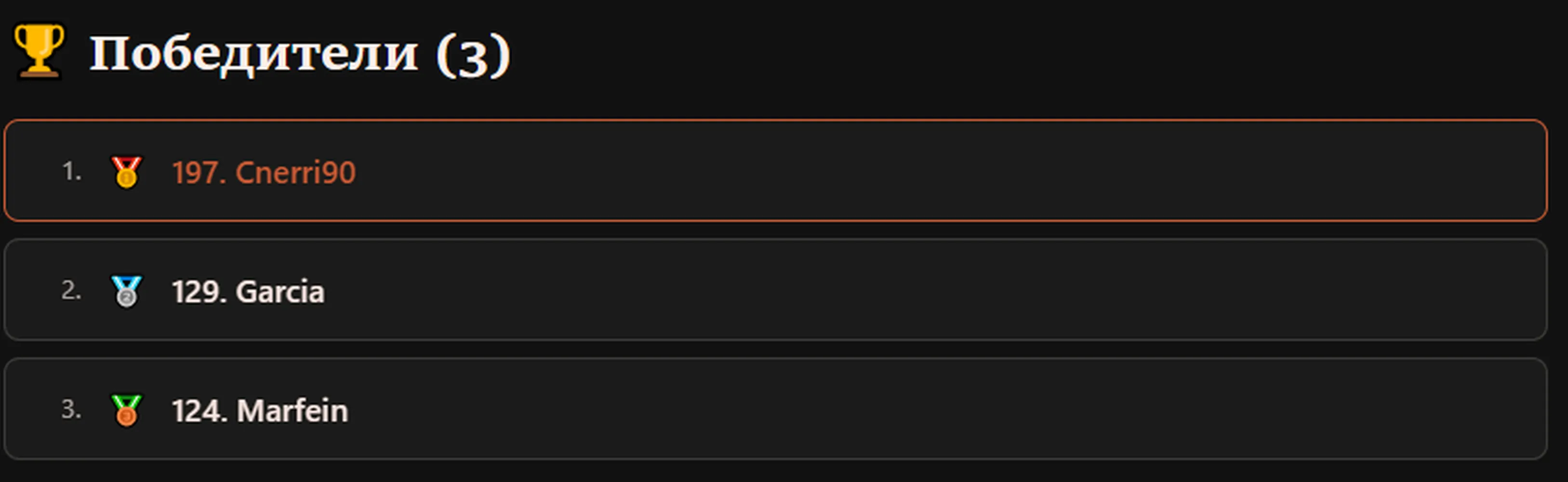Screen dimensions: 1568x482
Task: Click the gap between Garcia and Marfein cards
Action: (x=775, y=349)
